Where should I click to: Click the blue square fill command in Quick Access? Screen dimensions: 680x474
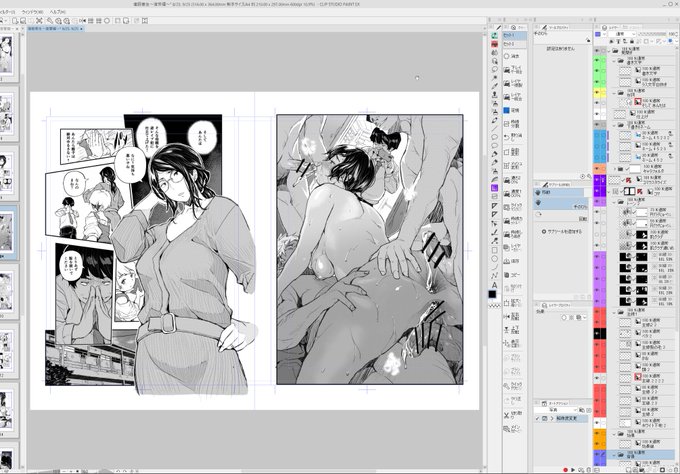[x=506, y=111]
